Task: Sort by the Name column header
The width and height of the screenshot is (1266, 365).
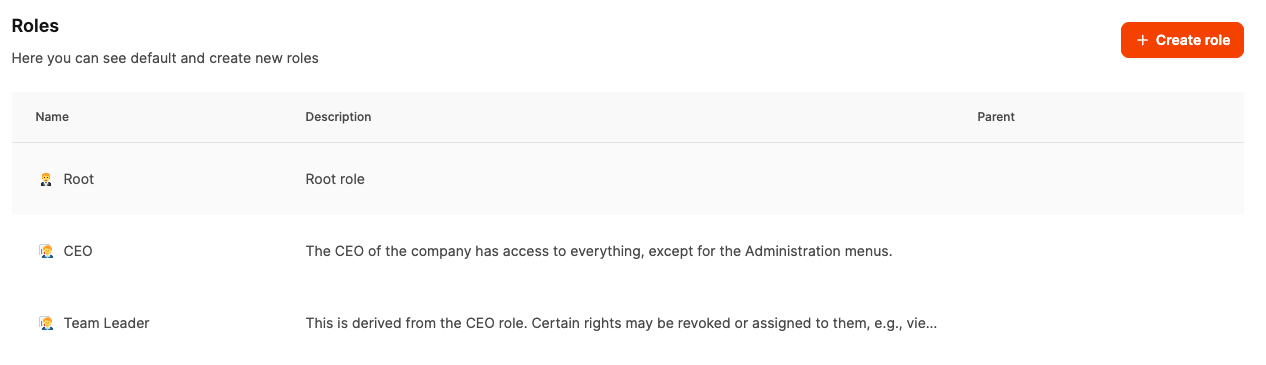Action: pos(52,117)
